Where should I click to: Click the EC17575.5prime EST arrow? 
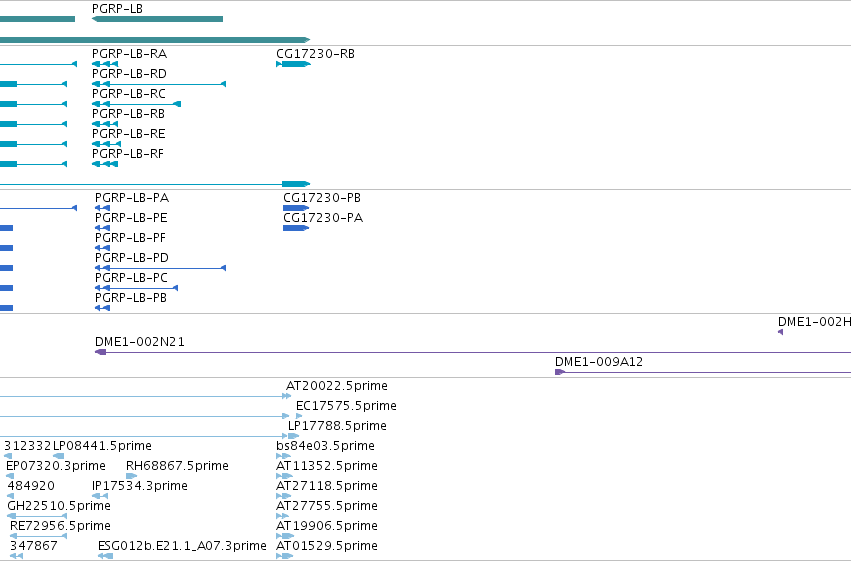click(299, 416)
